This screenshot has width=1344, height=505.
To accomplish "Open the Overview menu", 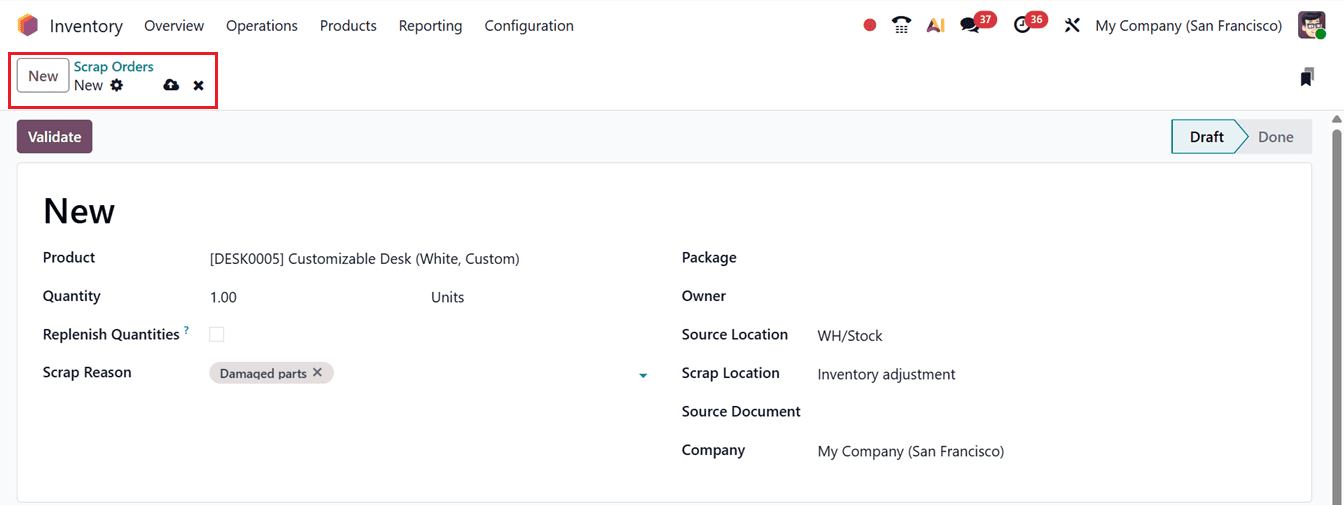I will pyautogui.click(x=174, y=26).
